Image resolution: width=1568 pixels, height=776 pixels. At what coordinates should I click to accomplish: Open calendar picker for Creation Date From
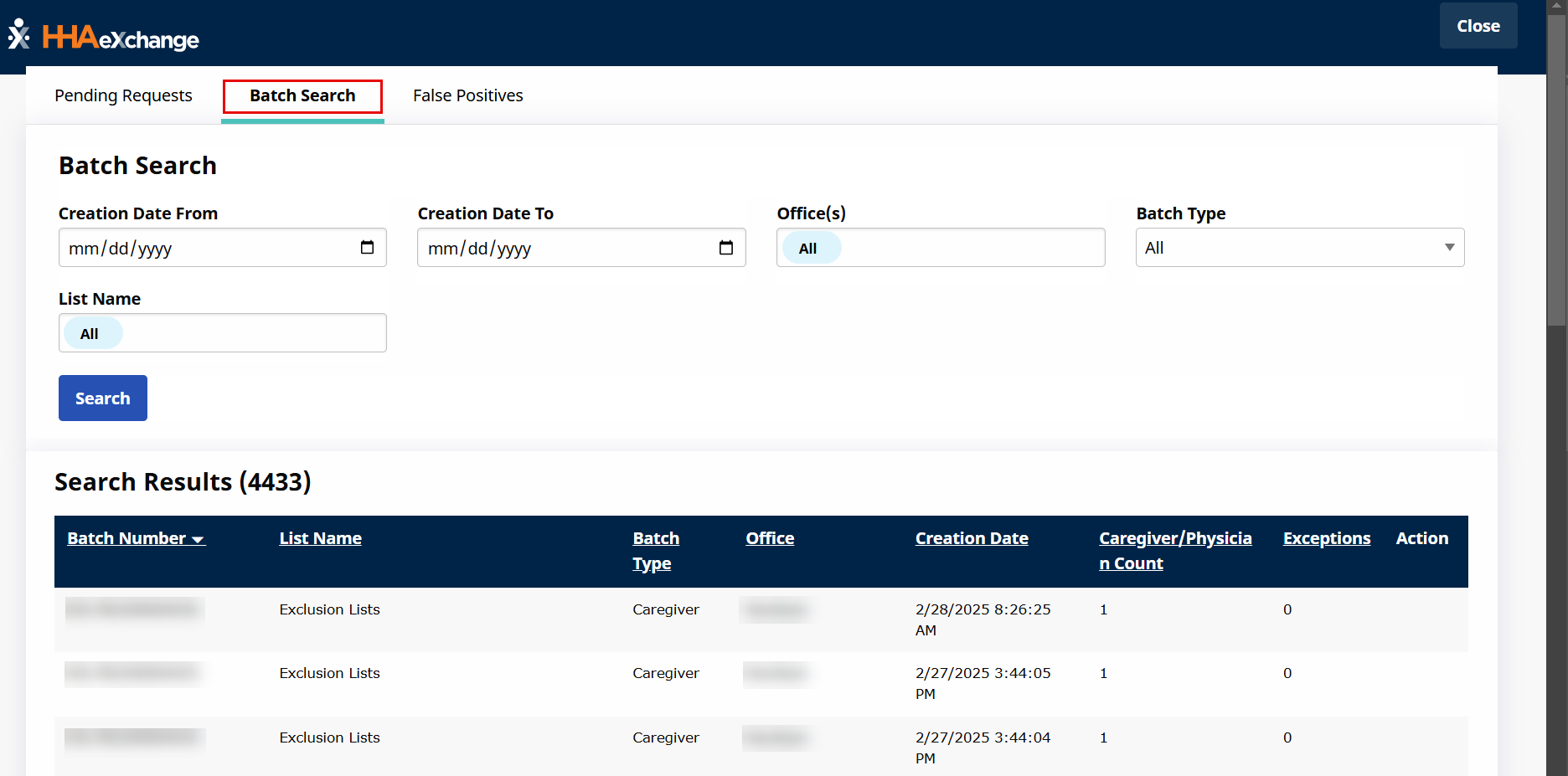tap(367, 248)
